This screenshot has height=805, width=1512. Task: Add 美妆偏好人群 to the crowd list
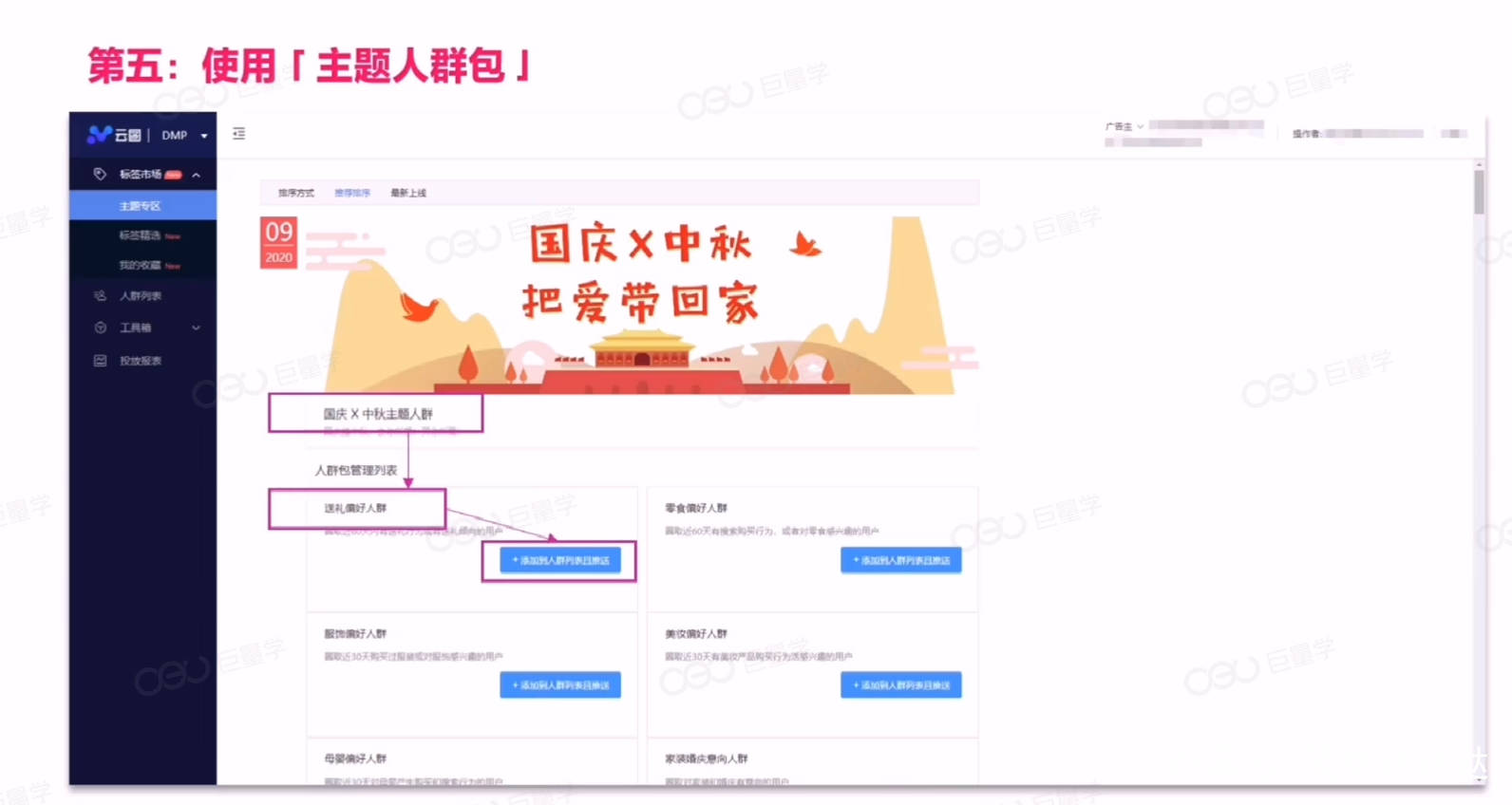[x=901, y=685]
